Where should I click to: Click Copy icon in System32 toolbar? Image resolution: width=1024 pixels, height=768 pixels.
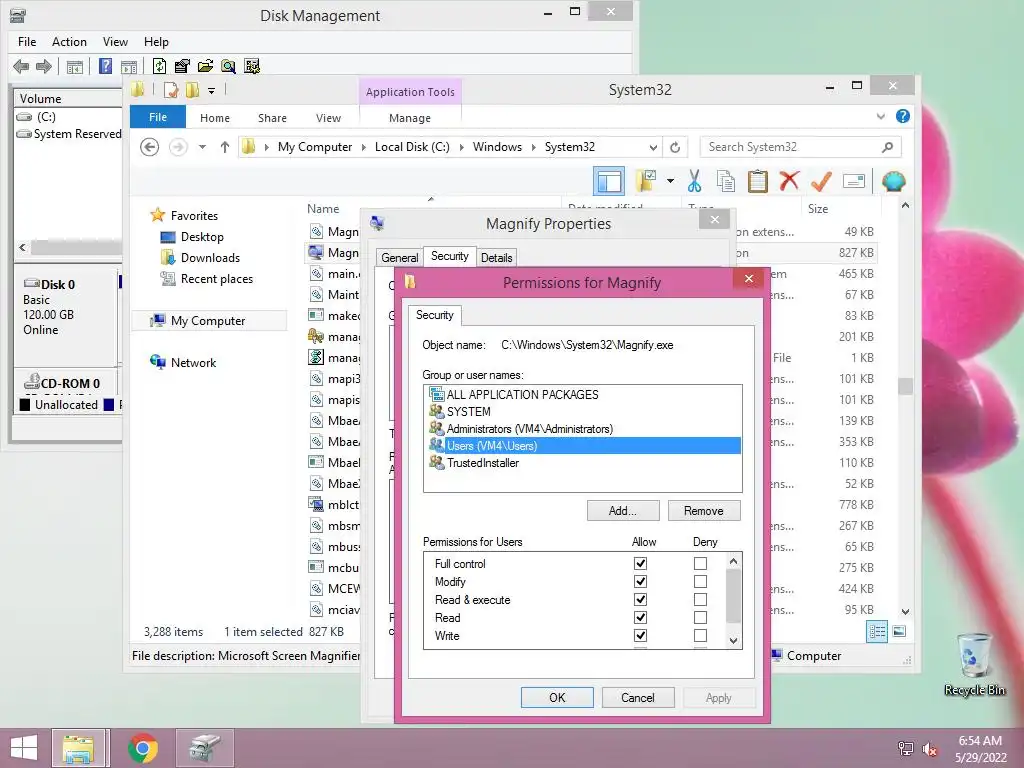(726, 181)
